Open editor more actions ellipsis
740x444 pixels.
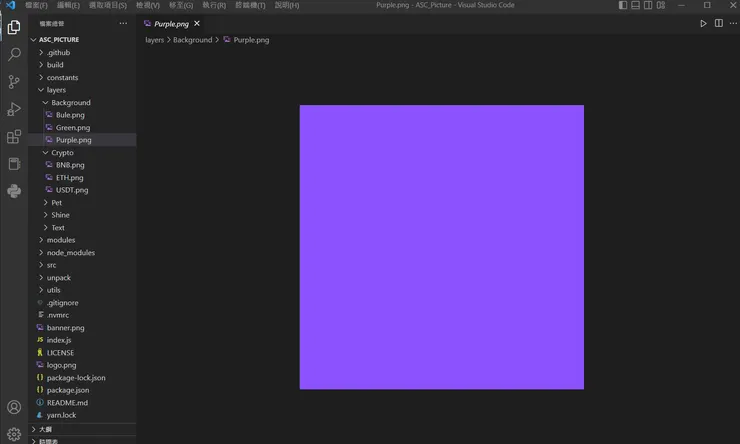tap(733, 23)
